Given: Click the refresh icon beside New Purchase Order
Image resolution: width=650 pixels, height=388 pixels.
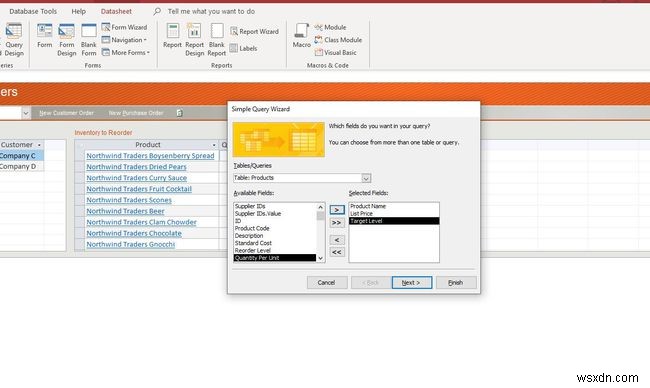Looking at the screenshot, I should 179,113.
